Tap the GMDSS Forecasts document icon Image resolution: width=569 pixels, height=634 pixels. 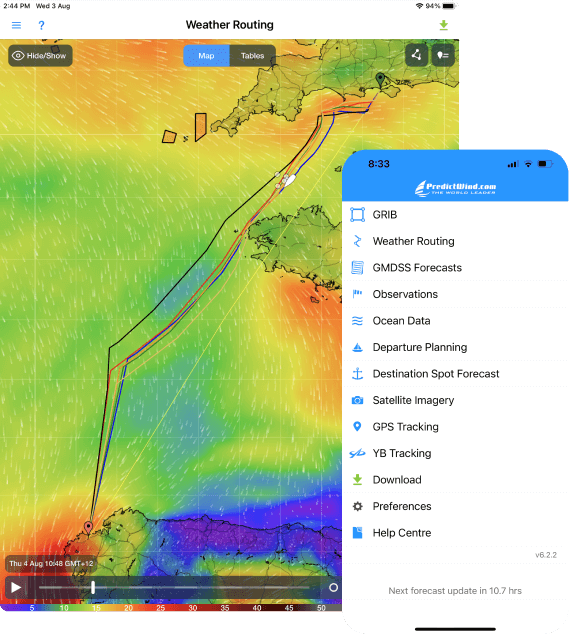[x=357, y=268]
